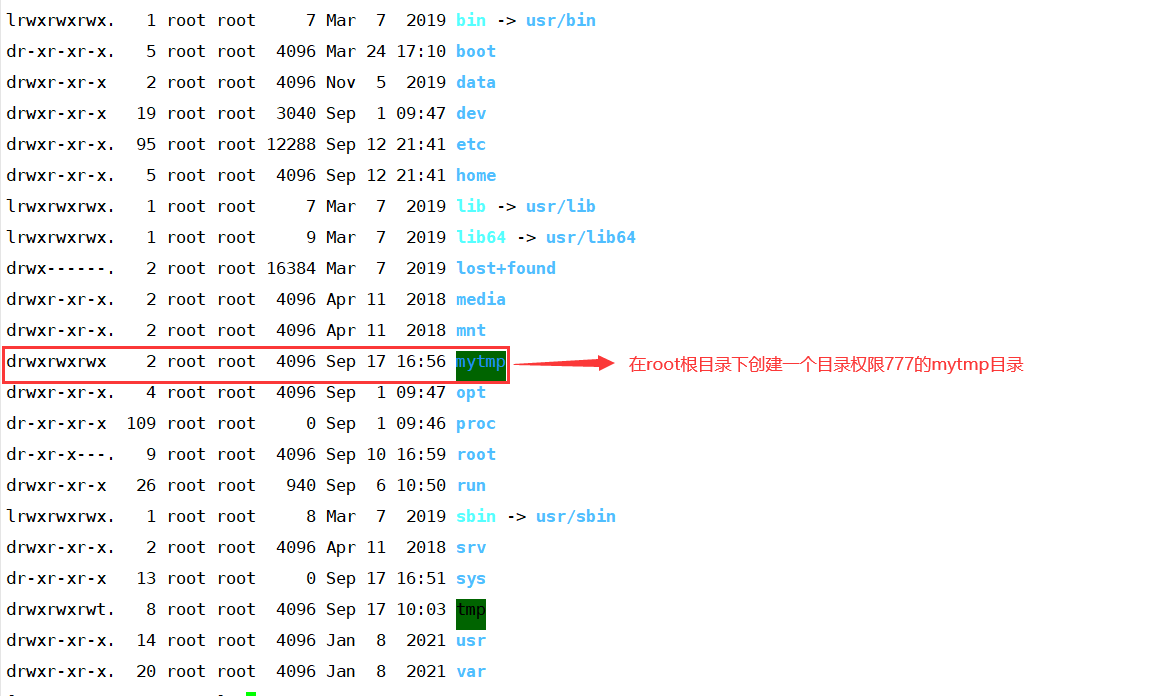The image size is (1170, 696).
Task: Click the size value '12288' in etc row
Action: [291, 144]
